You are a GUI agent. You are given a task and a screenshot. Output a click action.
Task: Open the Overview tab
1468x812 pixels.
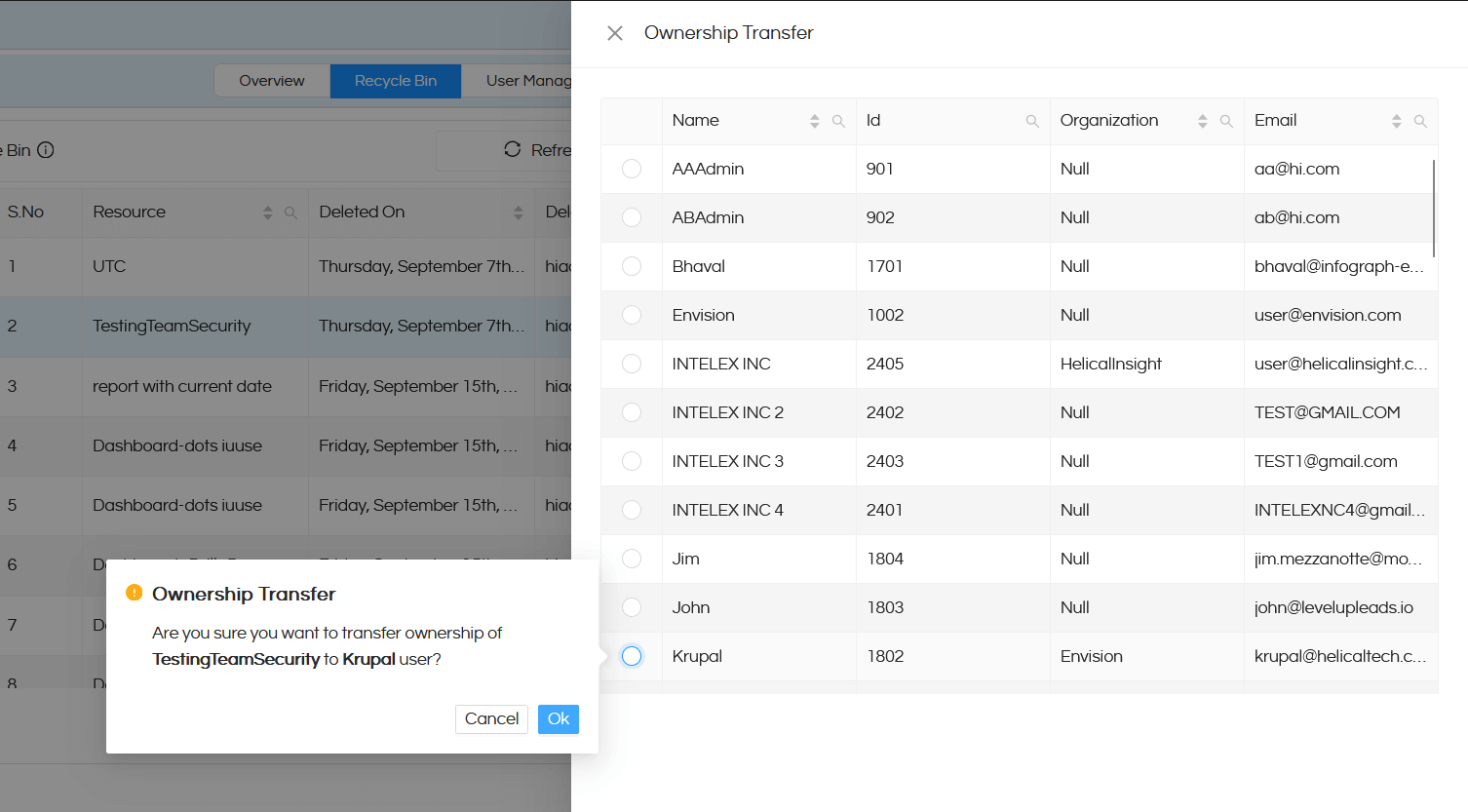click(x=272, y=81)
